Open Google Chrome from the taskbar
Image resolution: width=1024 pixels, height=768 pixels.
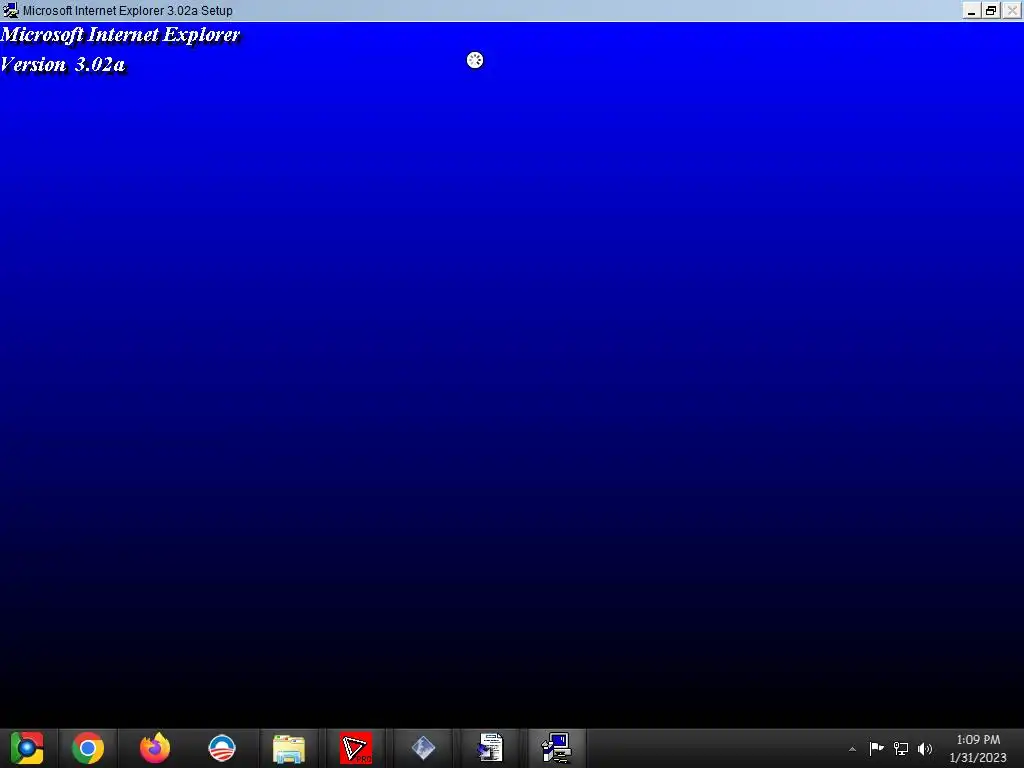pyautogui.click(x=88, y=748)
